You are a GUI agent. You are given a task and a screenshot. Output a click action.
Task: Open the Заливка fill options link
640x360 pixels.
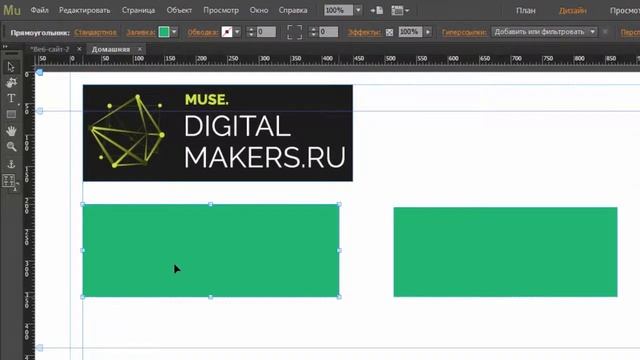click(x=141, y=32)
